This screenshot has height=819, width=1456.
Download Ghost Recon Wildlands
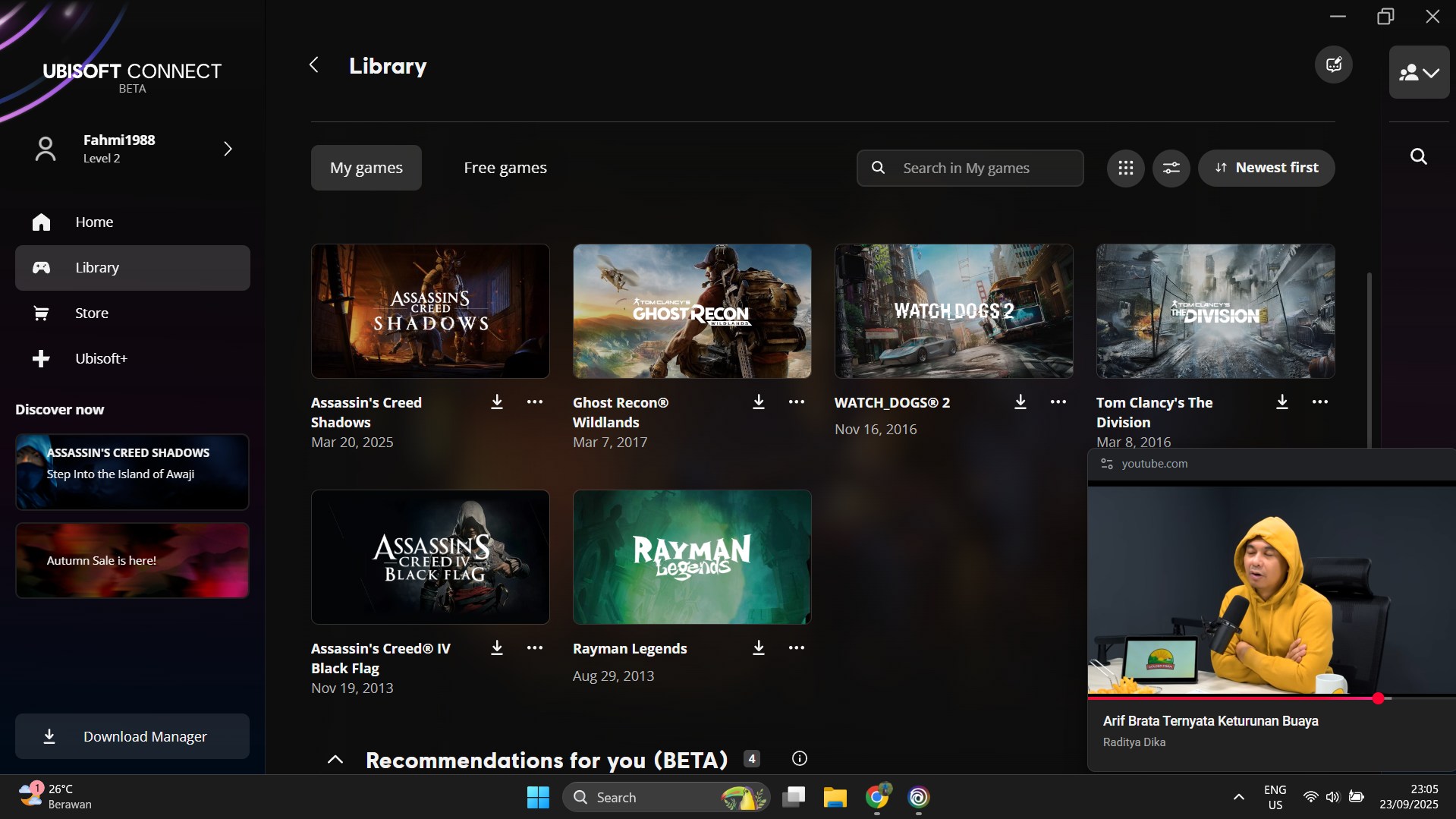click(x=759, y=402)
